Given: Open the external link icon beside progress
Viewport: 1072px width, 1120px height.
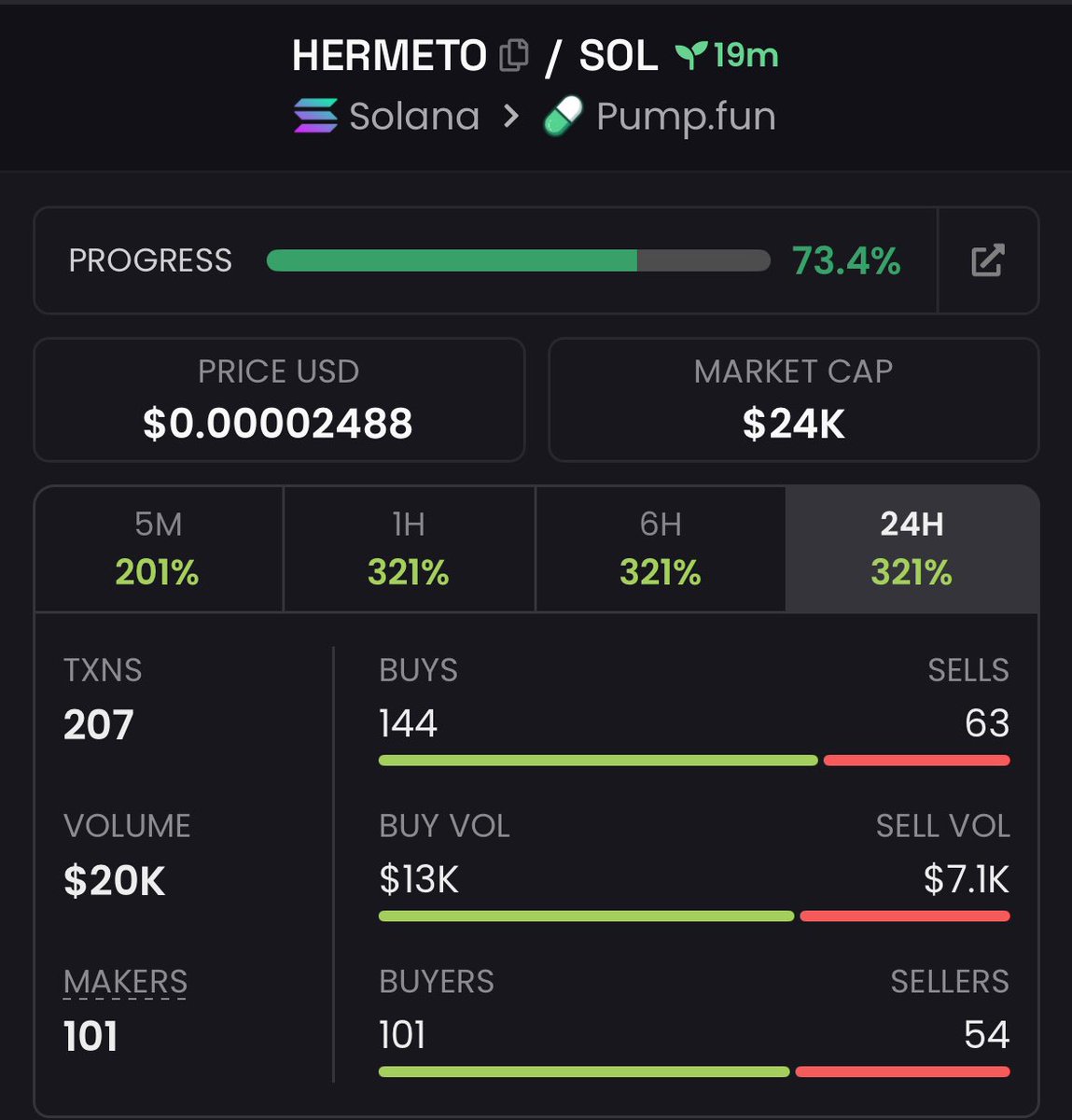Looking at the screenshot, I should point(987,260).
